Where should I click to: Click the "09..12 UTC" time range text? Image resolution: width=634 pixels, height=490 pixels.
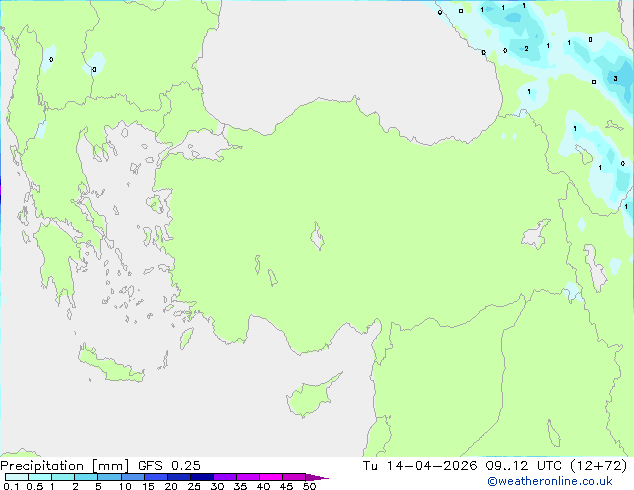[x=523, y=466]
